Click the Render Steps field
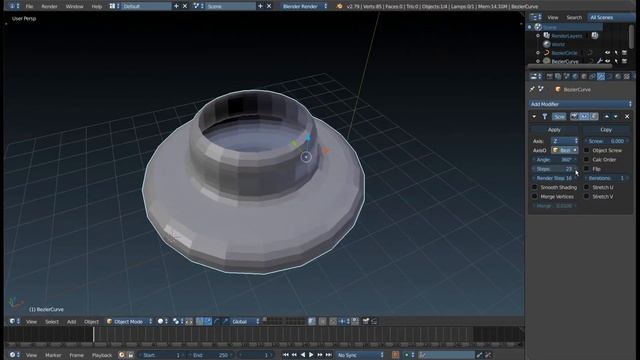 coord(554,178)
